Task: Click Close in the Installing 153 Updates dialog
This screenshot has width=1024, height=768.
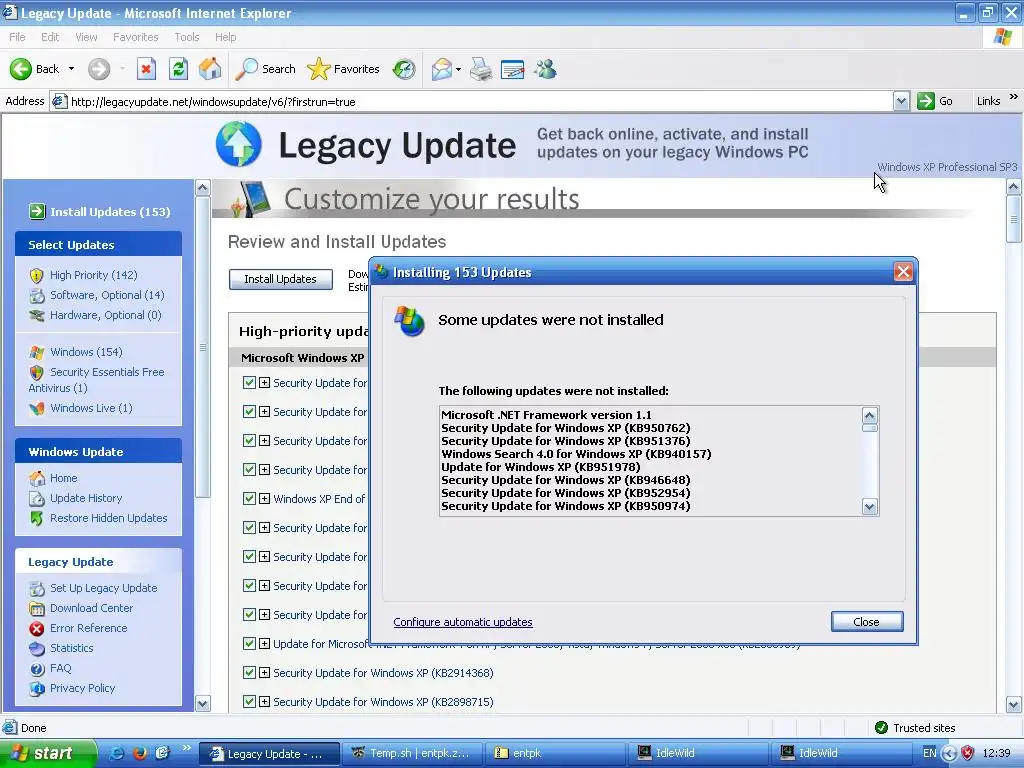Action: [x=867, y=622]
